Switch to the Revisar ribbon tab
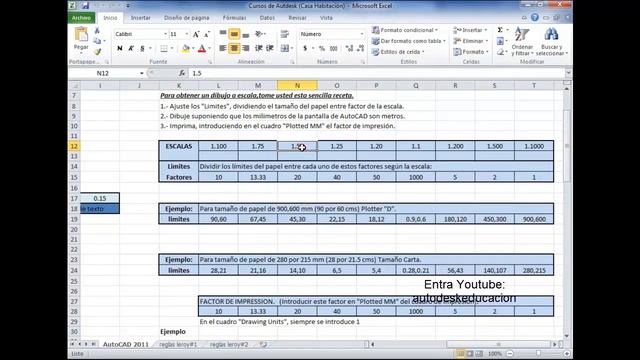This screenshot has height=360, width=640. pyautogui.click(x=297, y=18)
